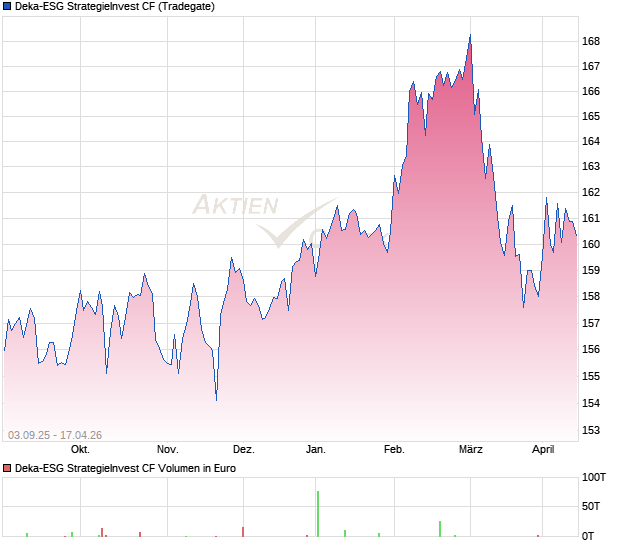Click the red volume bar at start of December
This screenshot has height=546, width=620.
(243, 532)
